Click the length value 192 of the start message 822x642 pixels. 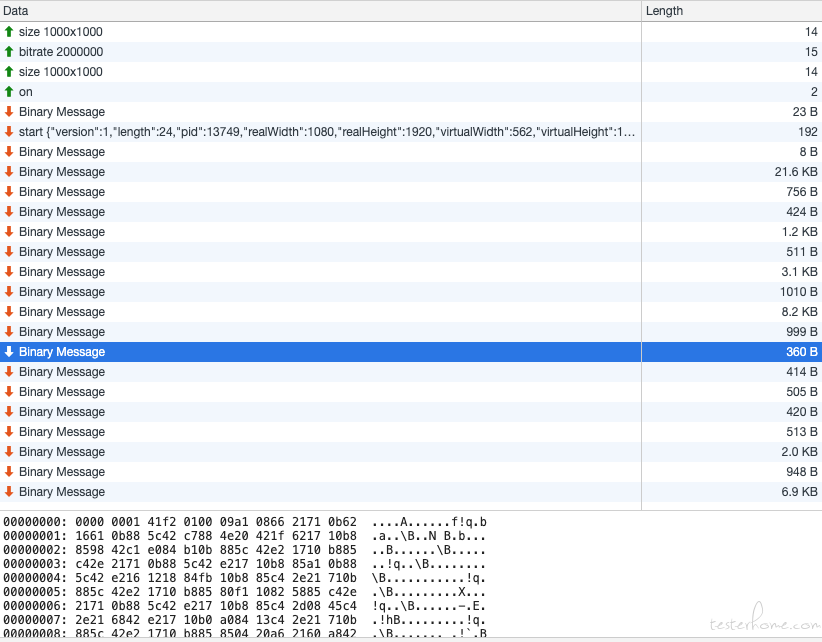coord(808,132)
